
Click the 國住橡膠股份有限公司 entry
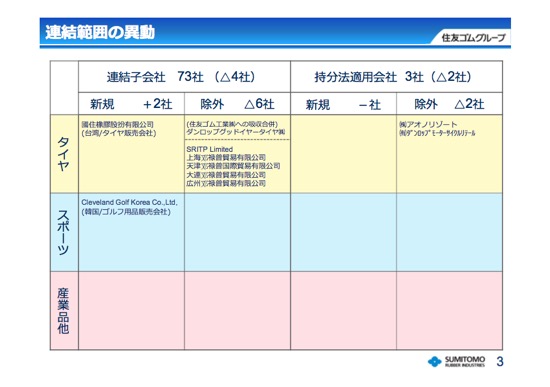pos(118,125)
